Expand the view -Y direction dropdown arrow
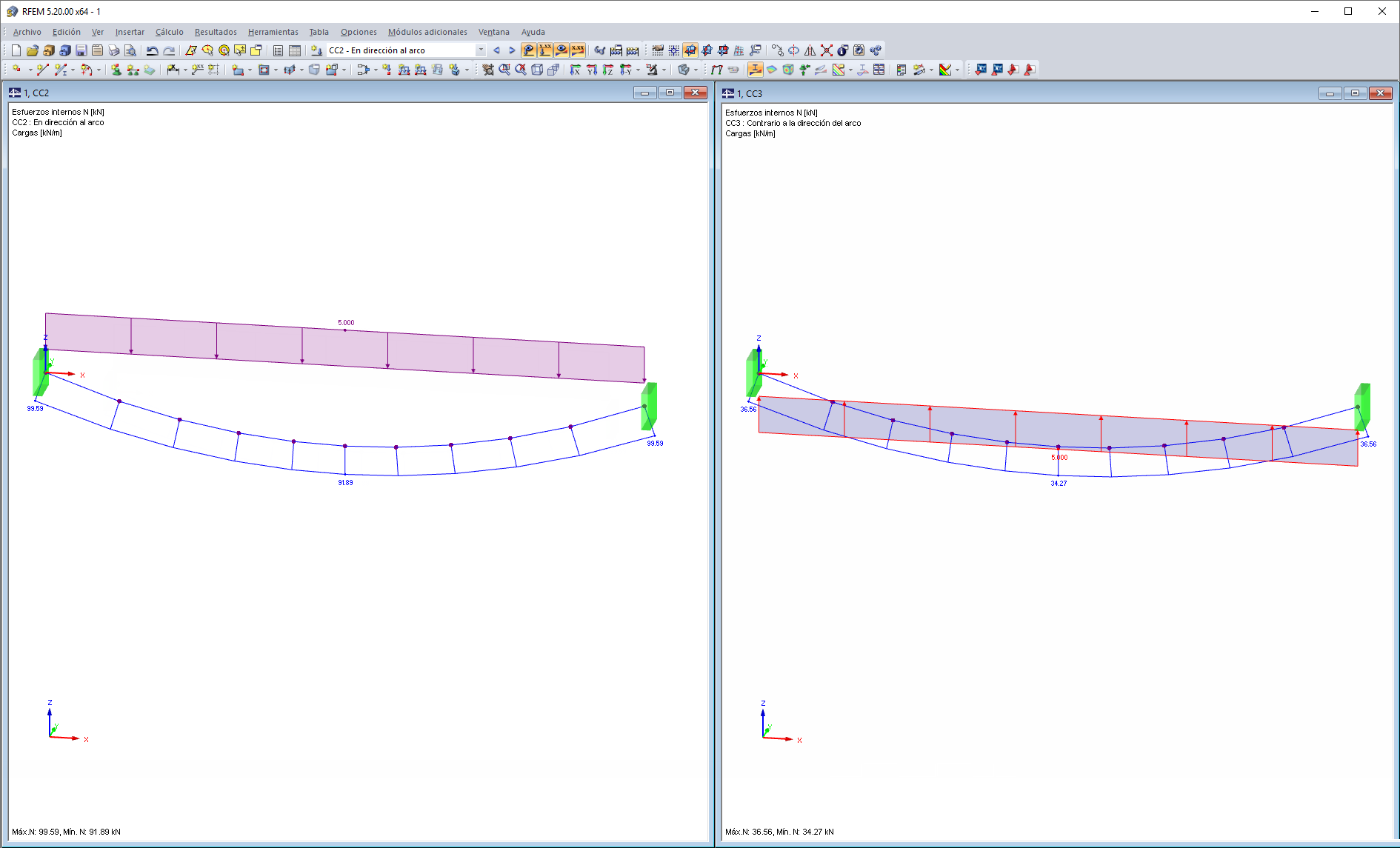This screenshot has width=1400, height=848. (638, 70)
